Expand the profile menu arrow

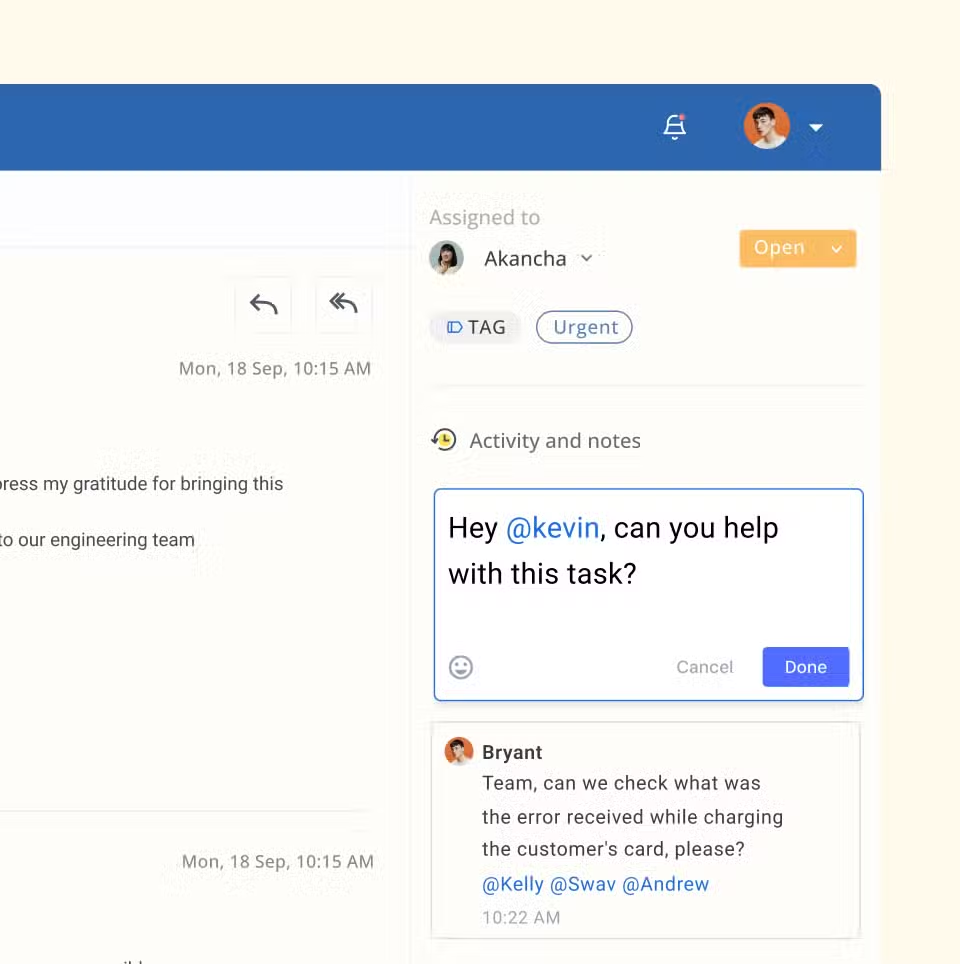(816, 127)
